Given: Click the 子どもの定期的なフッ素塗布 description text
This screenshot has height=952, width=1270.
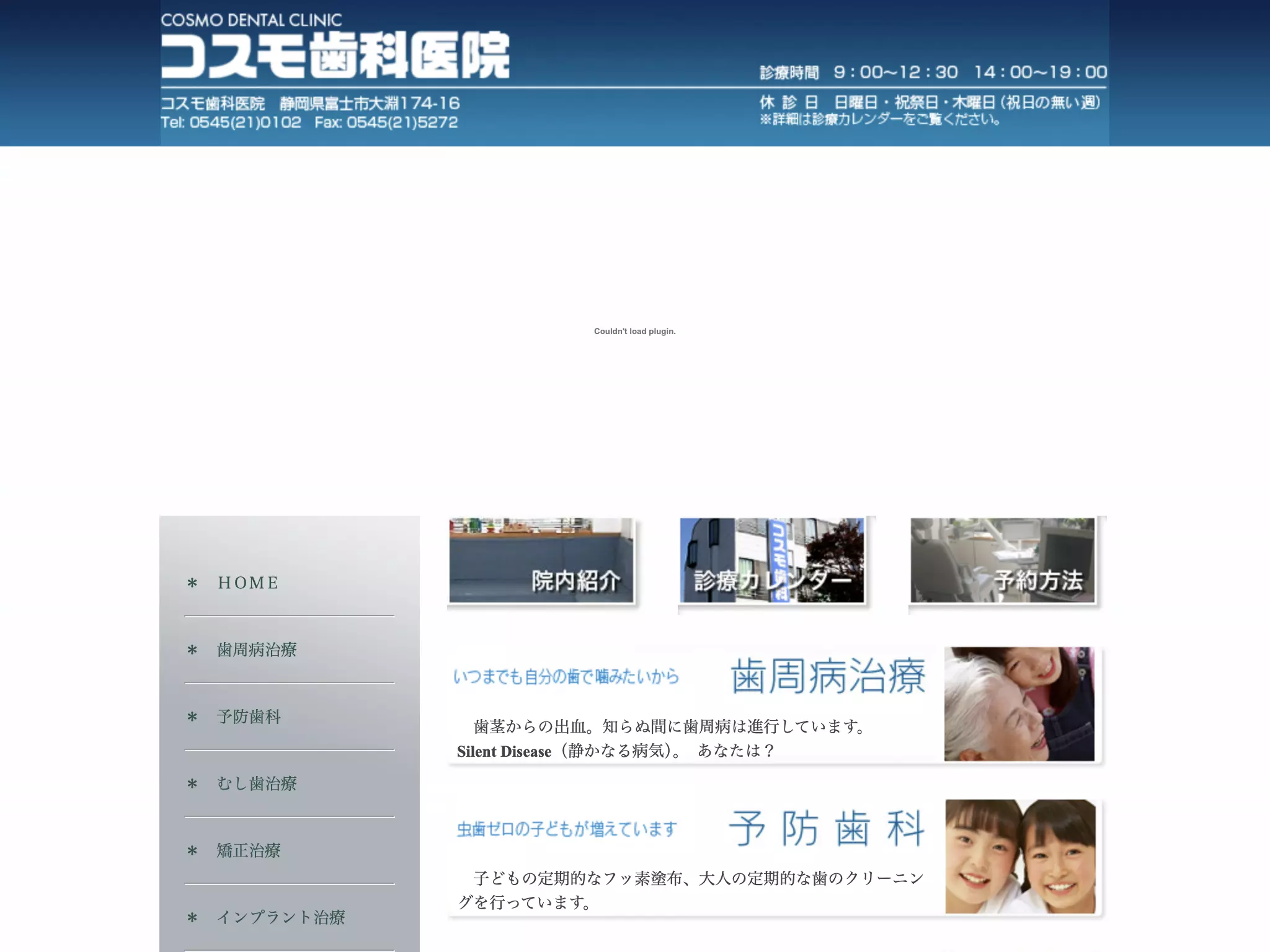Looking at the screenshot, I should [690, 890].
